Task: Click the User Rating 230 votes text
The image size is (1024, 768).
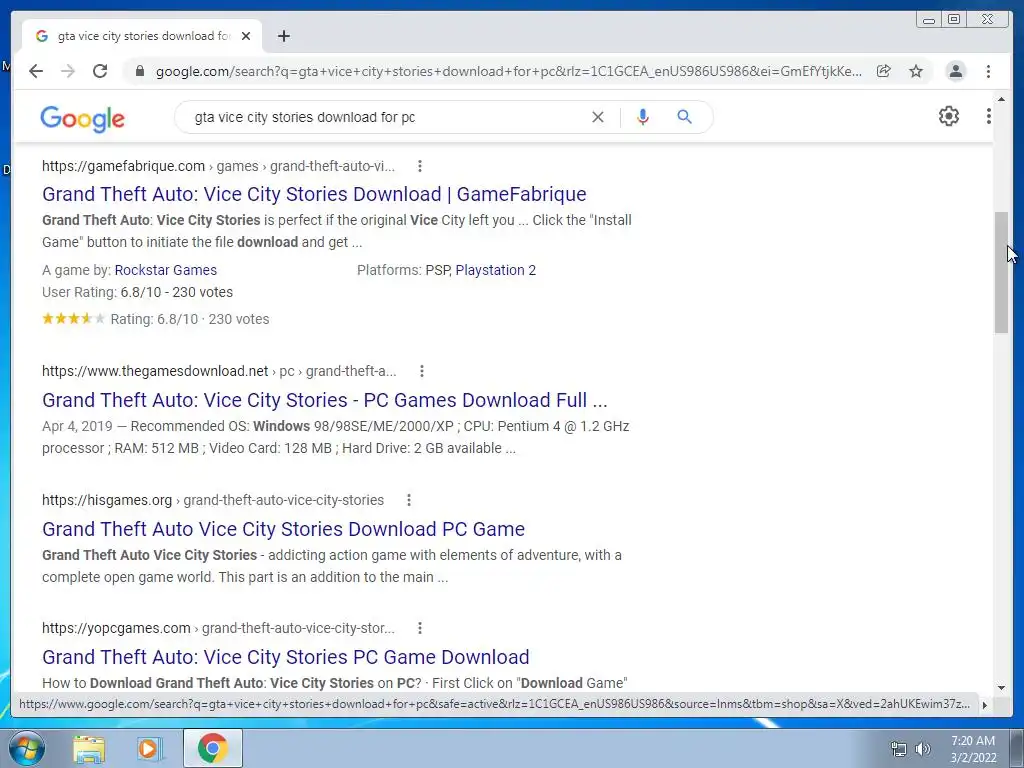Action: [x=137, y=293]
